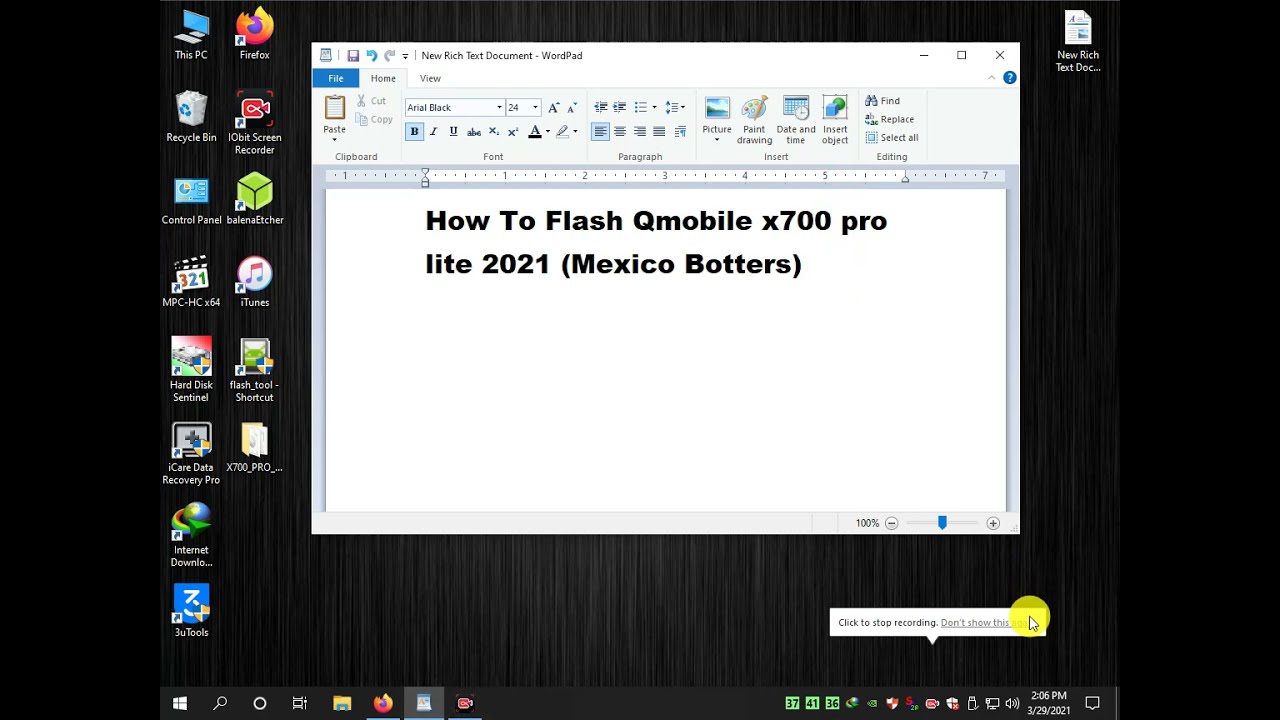Open WordPad Help
The image size is (1280, 720).
point(1010,78)
